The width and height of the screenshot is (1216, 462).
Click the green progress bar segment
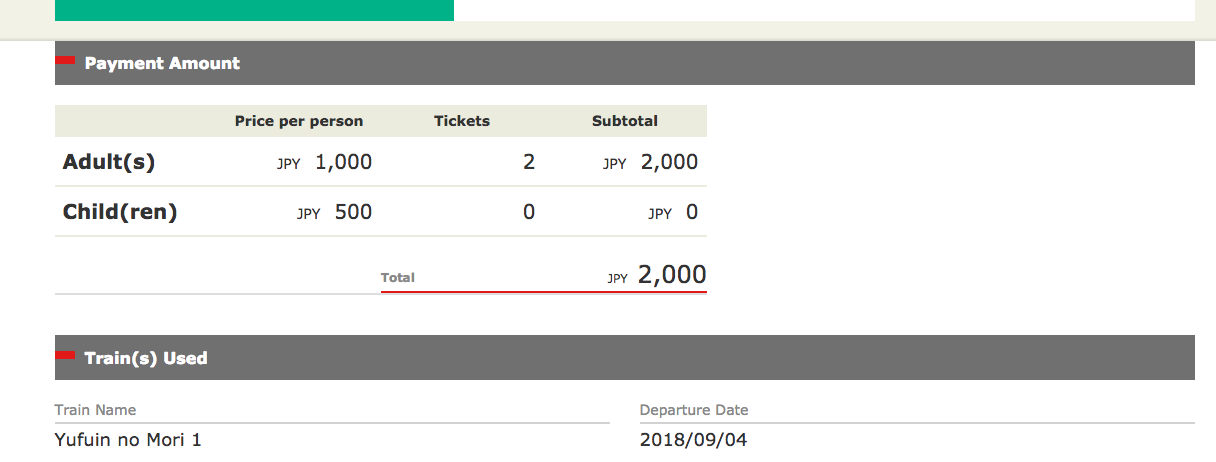coord(254,10)
